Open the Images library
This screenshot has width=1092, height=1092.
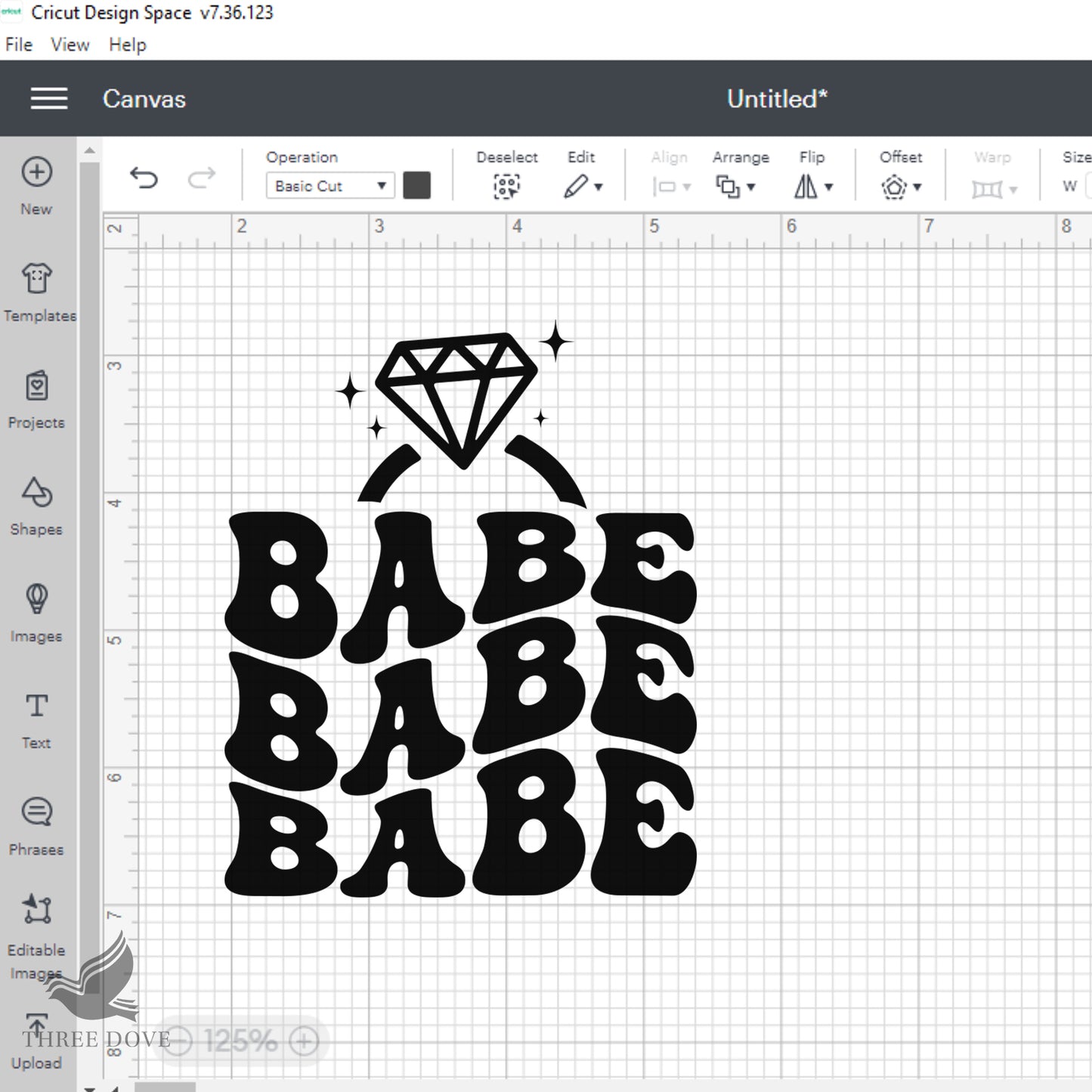pyautogui.click(x=36, y=613)
